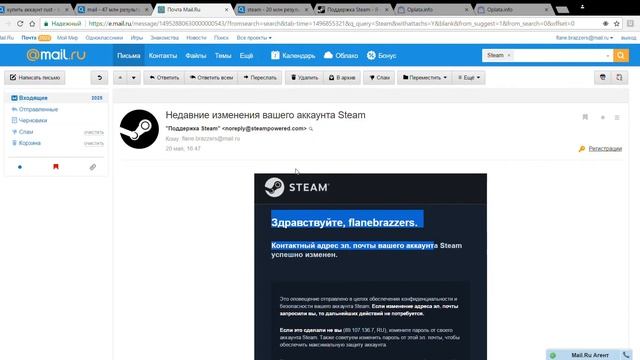Screen dimensions: 640x360
Task: Go to the next message arrow down
Action: (x=133, y=78)
